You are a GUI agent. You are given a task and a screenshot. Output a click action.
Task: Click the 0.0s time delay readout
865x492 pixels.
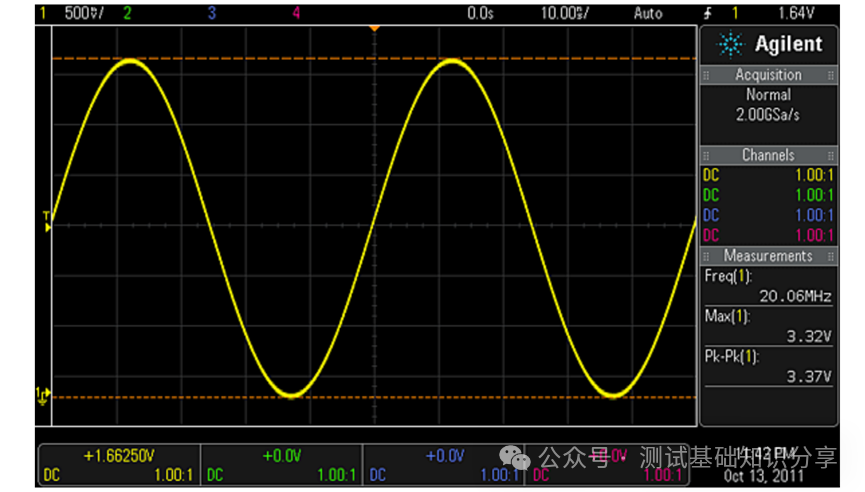[480, 13]
